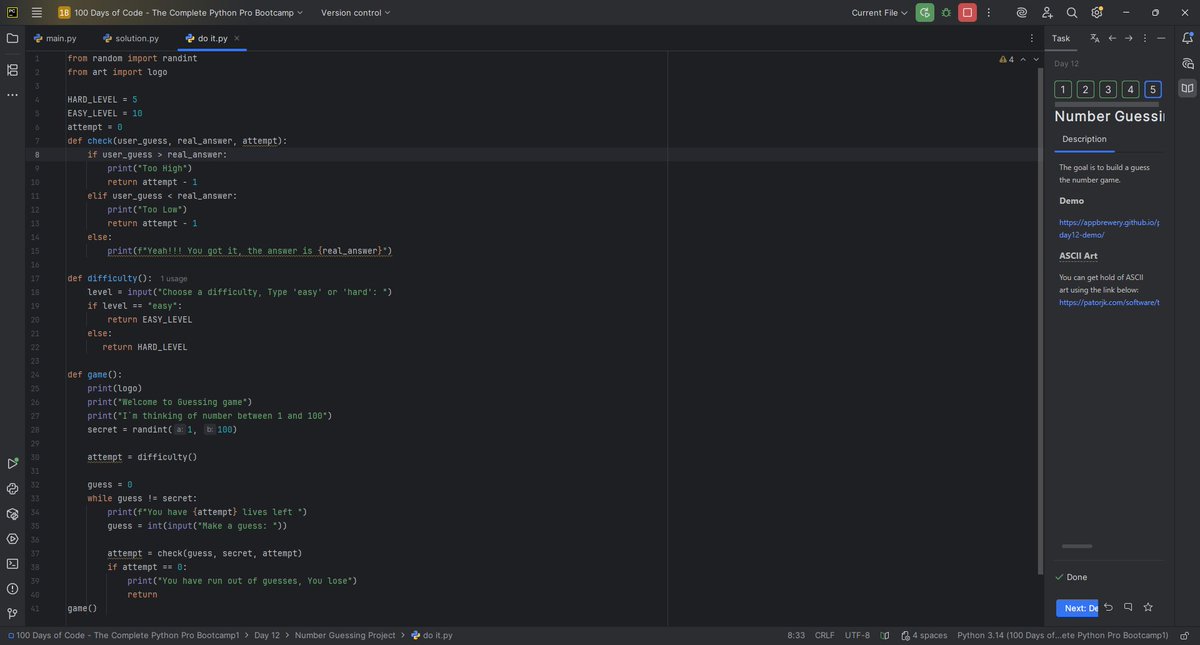Stop the running program with the red Stop icon
This screenshot has height=645, width=1200.
pyautogui.click(x=966, y=13)
